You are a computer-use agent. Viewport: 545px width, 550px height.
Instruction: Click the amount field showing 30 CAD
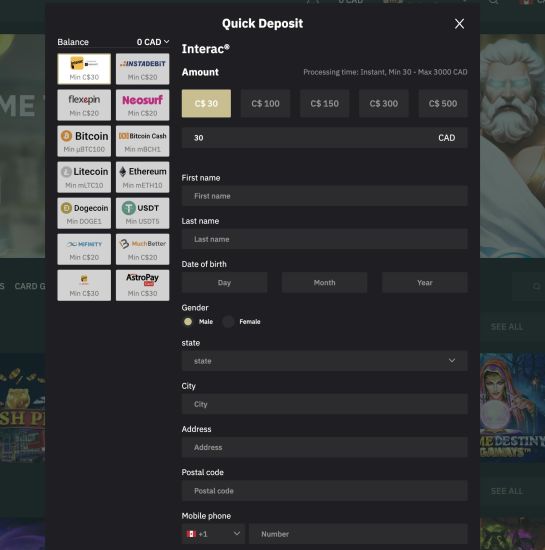(324, 138)
